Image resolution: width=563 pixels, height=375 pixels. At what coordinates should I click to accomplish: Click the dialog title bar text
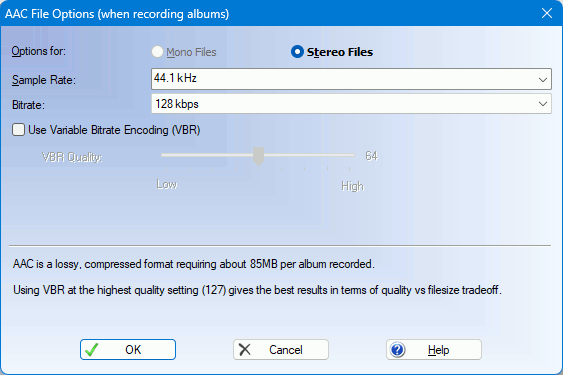click(117, 14)
